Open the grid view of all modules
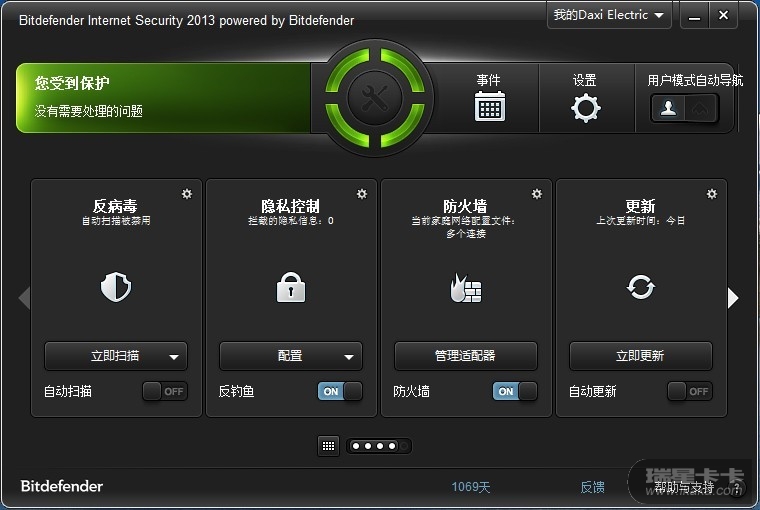 [329, 446]
